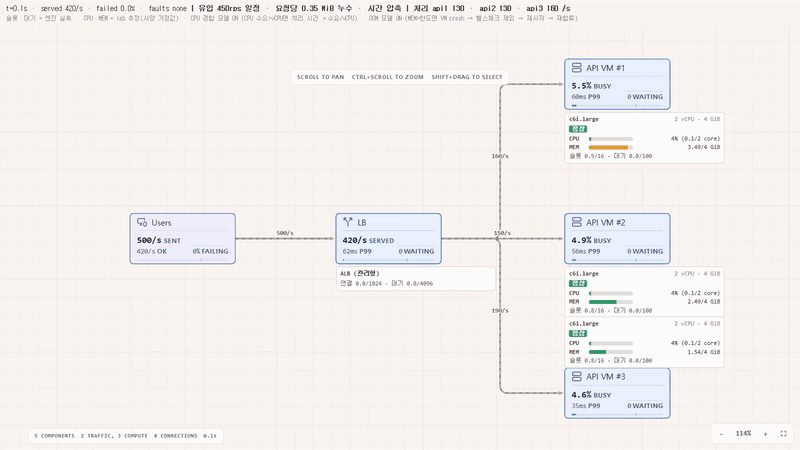This screenshot has height=450, width=800.
Task: Click the '160/s' connection label
Action: [500, 156]
